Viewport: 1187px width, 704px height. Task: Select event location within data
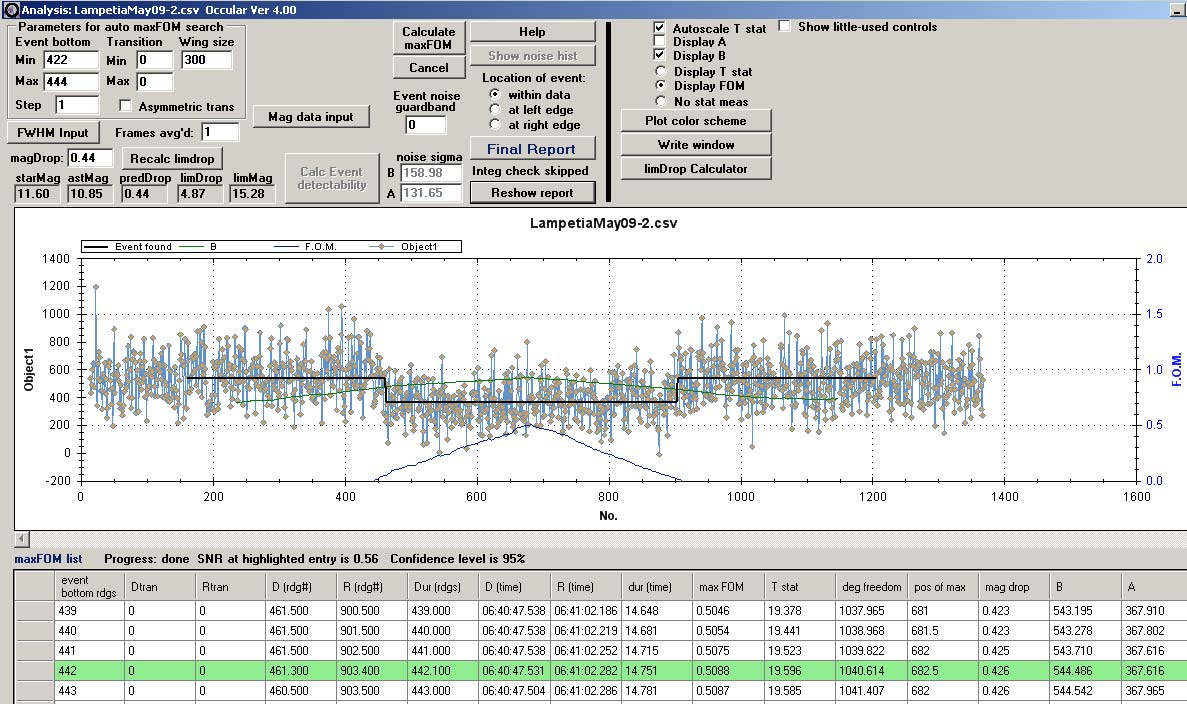tap(495, 95)
